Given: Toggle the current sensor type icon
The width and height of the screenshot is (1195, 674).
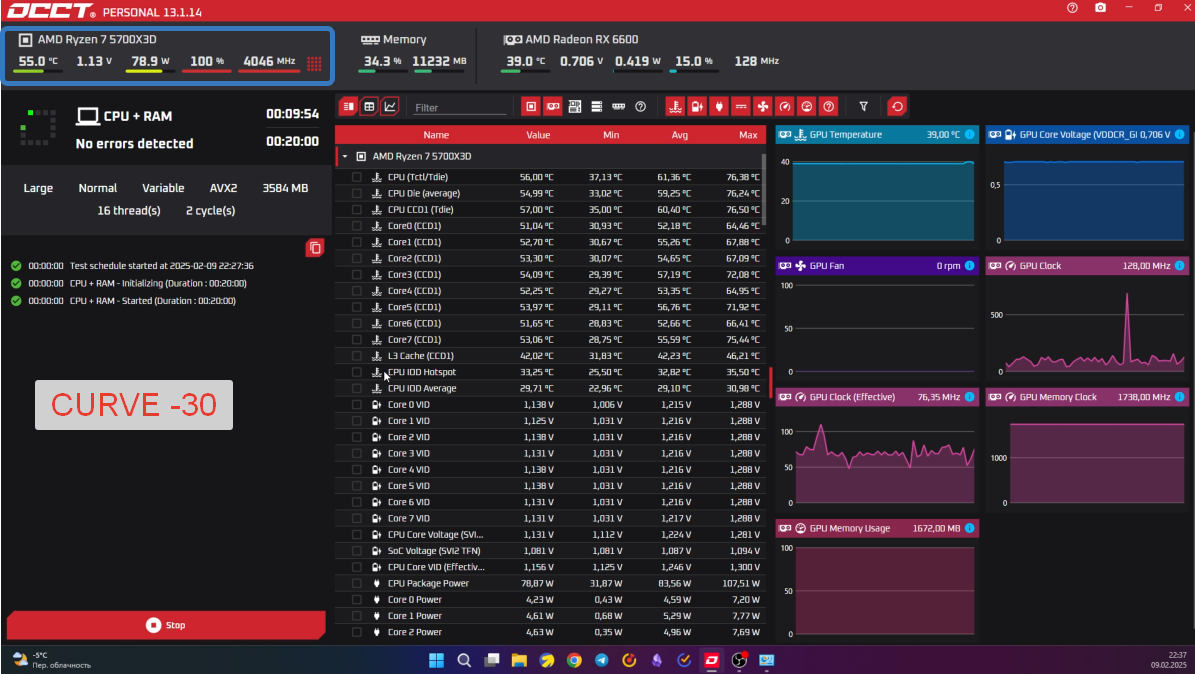Looking at the screenshot, I should (x=741, y=107).
